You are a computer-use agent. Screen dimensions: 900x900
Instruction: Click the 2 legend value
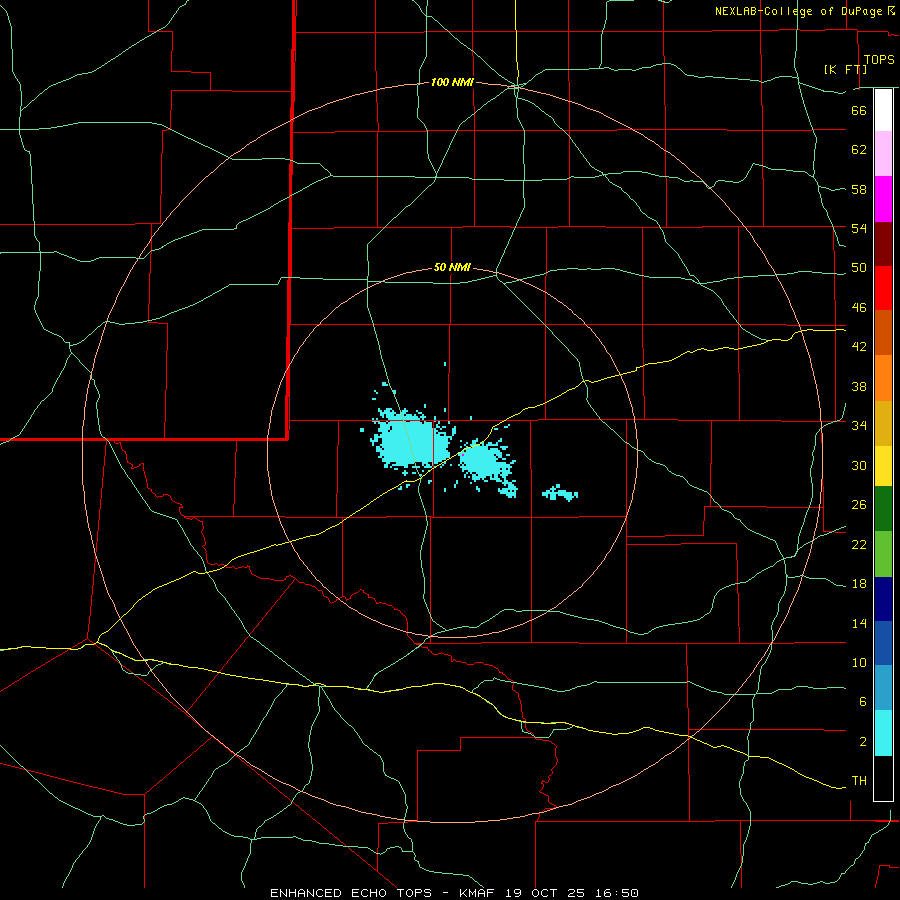(x=863, y=742)
